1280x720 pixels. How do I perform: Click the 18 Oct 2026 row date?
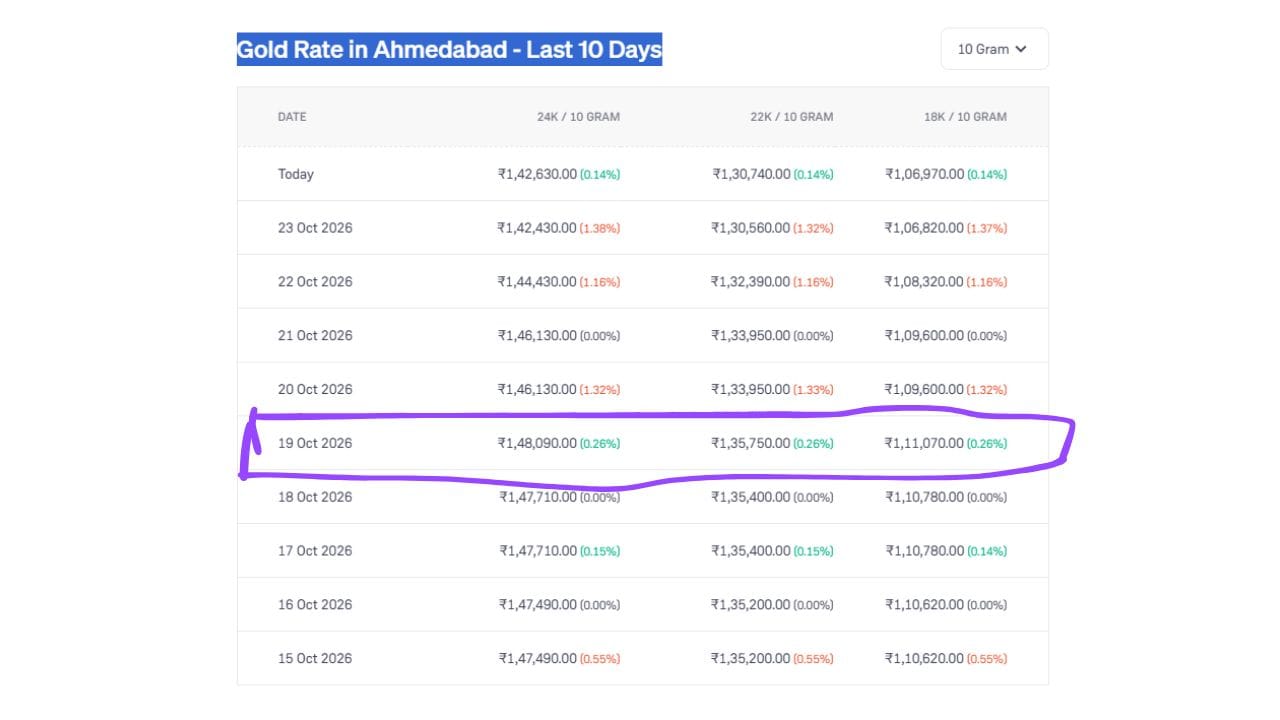pyautogui.click(x=315, y=497)
